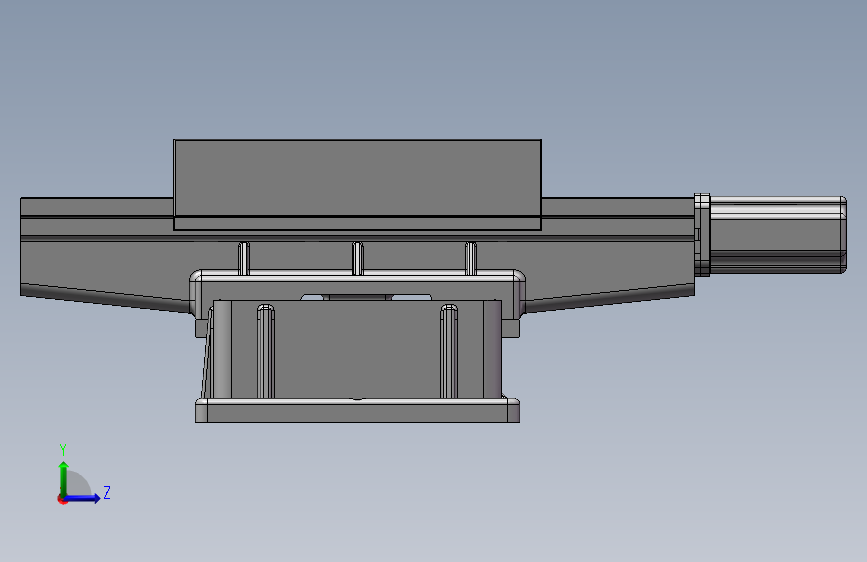The height and width of the screenshot is (562, 867).
Task: Select the large rectangular carriage block on top
Action: pos(357,184)
